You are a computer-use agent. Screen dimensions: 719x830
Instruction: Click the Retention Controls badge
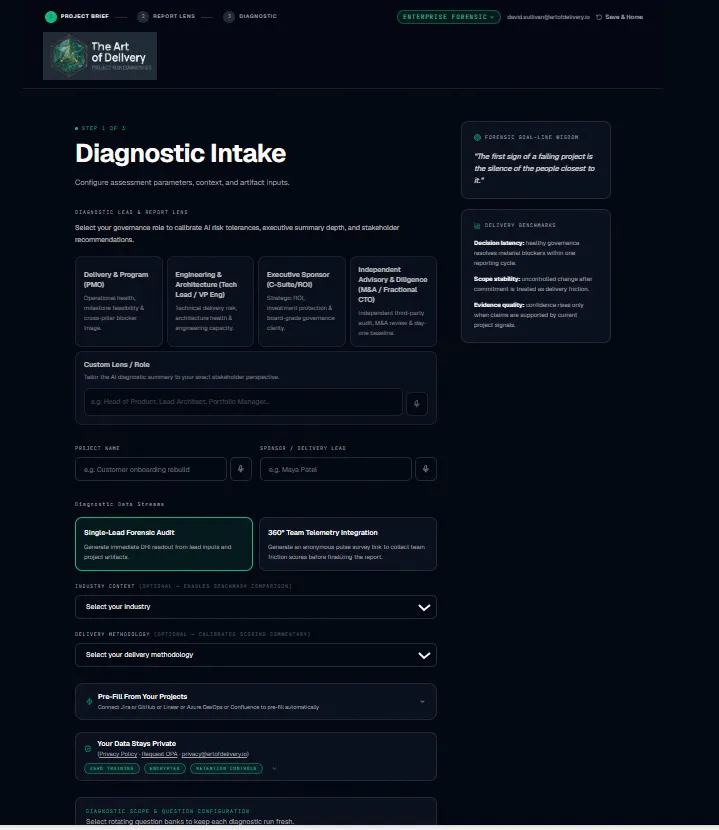[226, 768]
